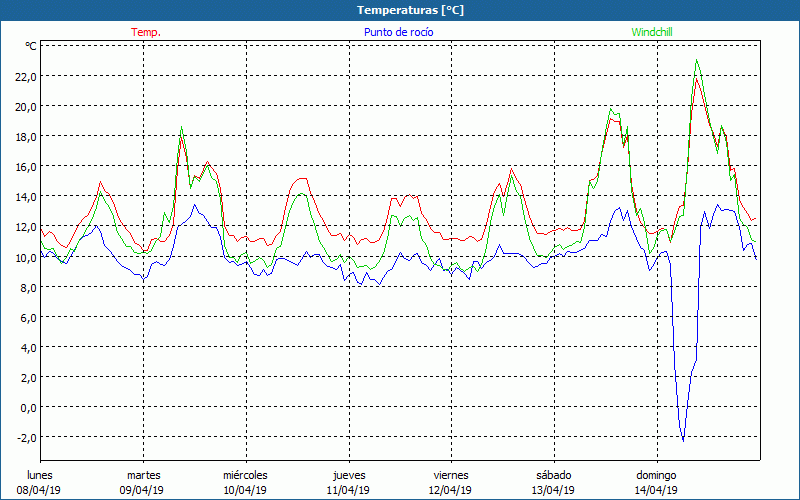Click the 4,0 y-axis value
The width and height of the screenshot is (800, 500).
click(x=29, y=347)
